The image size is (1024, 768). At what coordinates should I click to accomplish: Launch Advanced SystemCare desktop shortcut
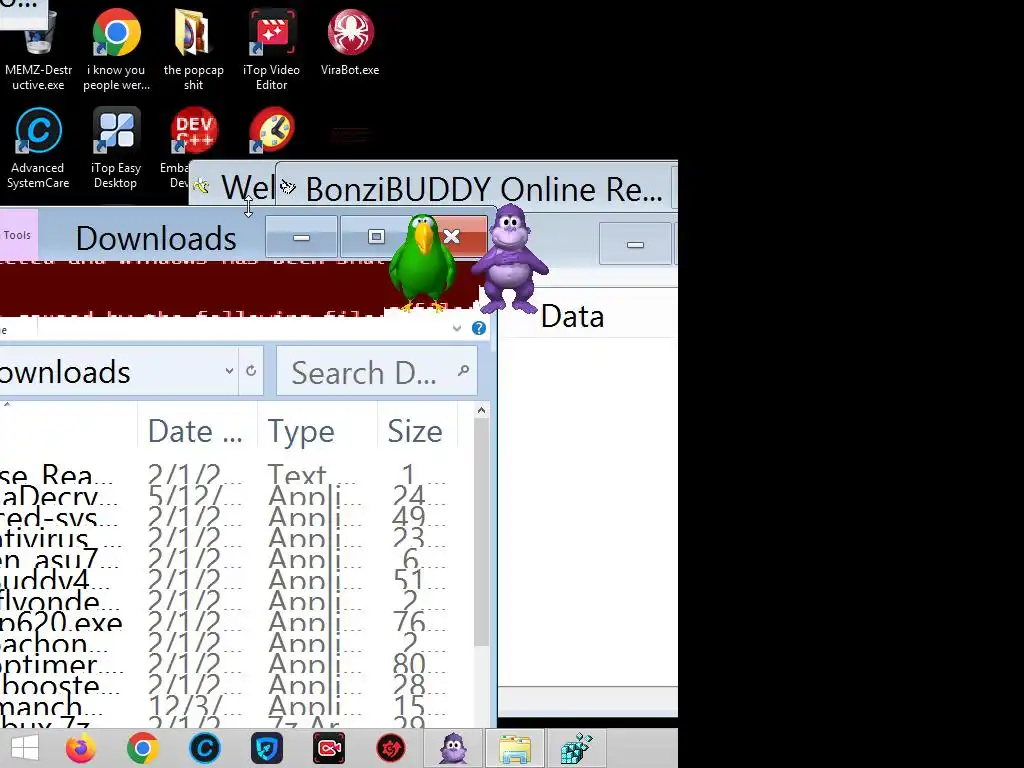coord(38,149)
